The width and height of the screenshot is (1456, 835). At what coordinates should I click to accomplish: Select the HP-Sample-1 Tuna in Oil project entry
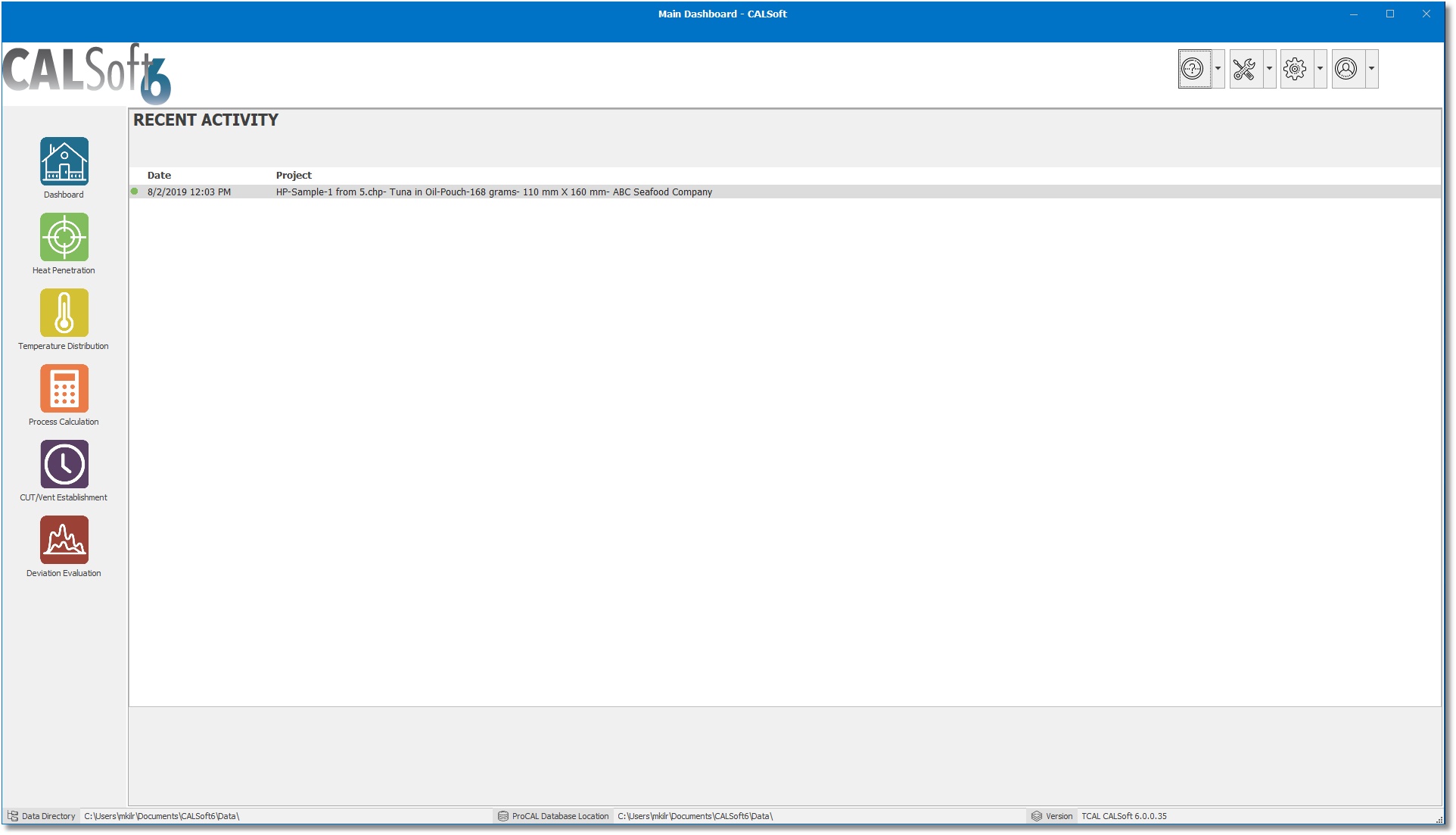click(x=493, y=192)
